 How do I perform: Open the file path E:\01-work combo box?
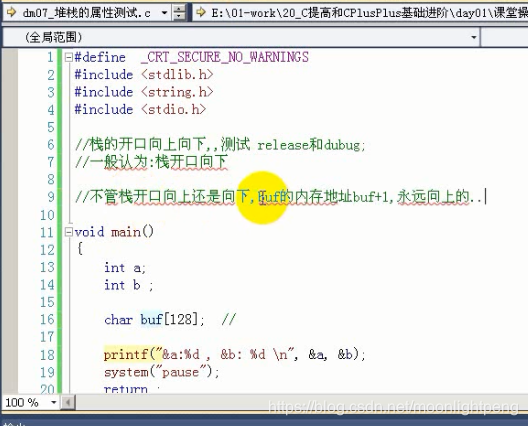(360, 13)
